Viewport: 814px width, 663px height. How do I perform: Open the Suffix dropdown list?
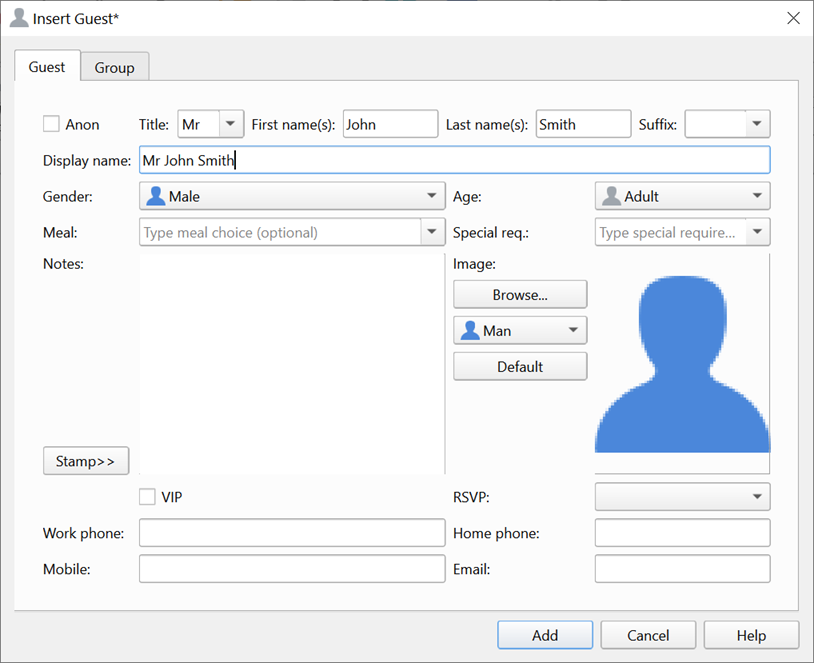point(757,124)
